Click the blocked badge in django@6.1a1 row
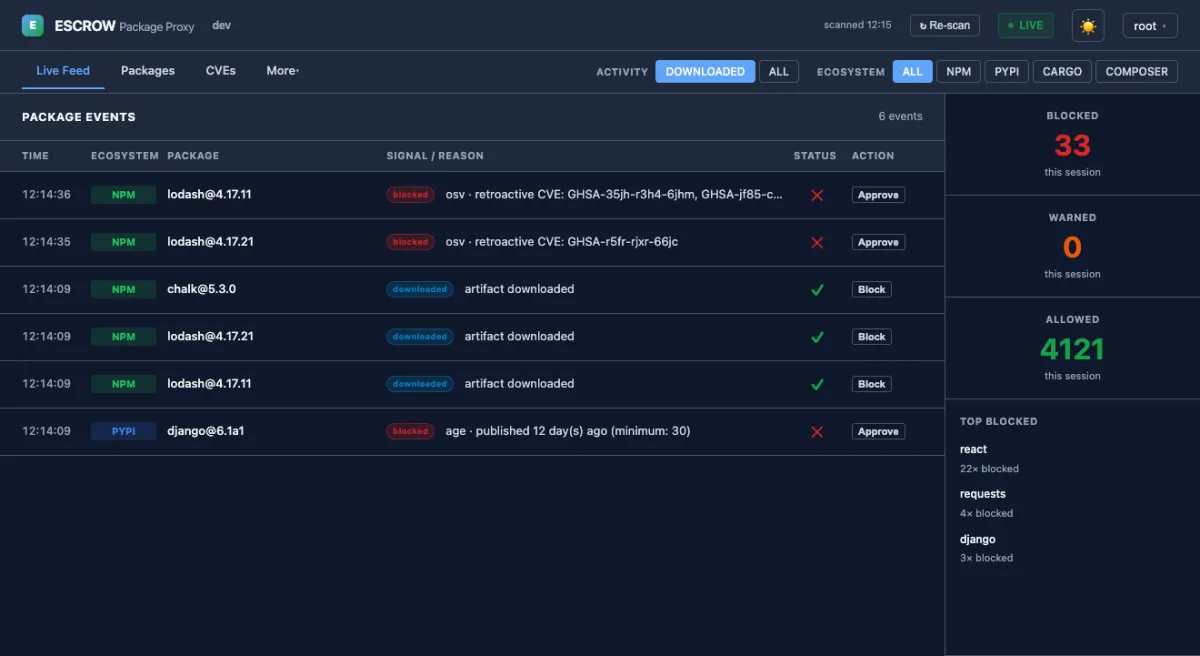Screen dimensions: 1200x656 (x=410, y=431)
